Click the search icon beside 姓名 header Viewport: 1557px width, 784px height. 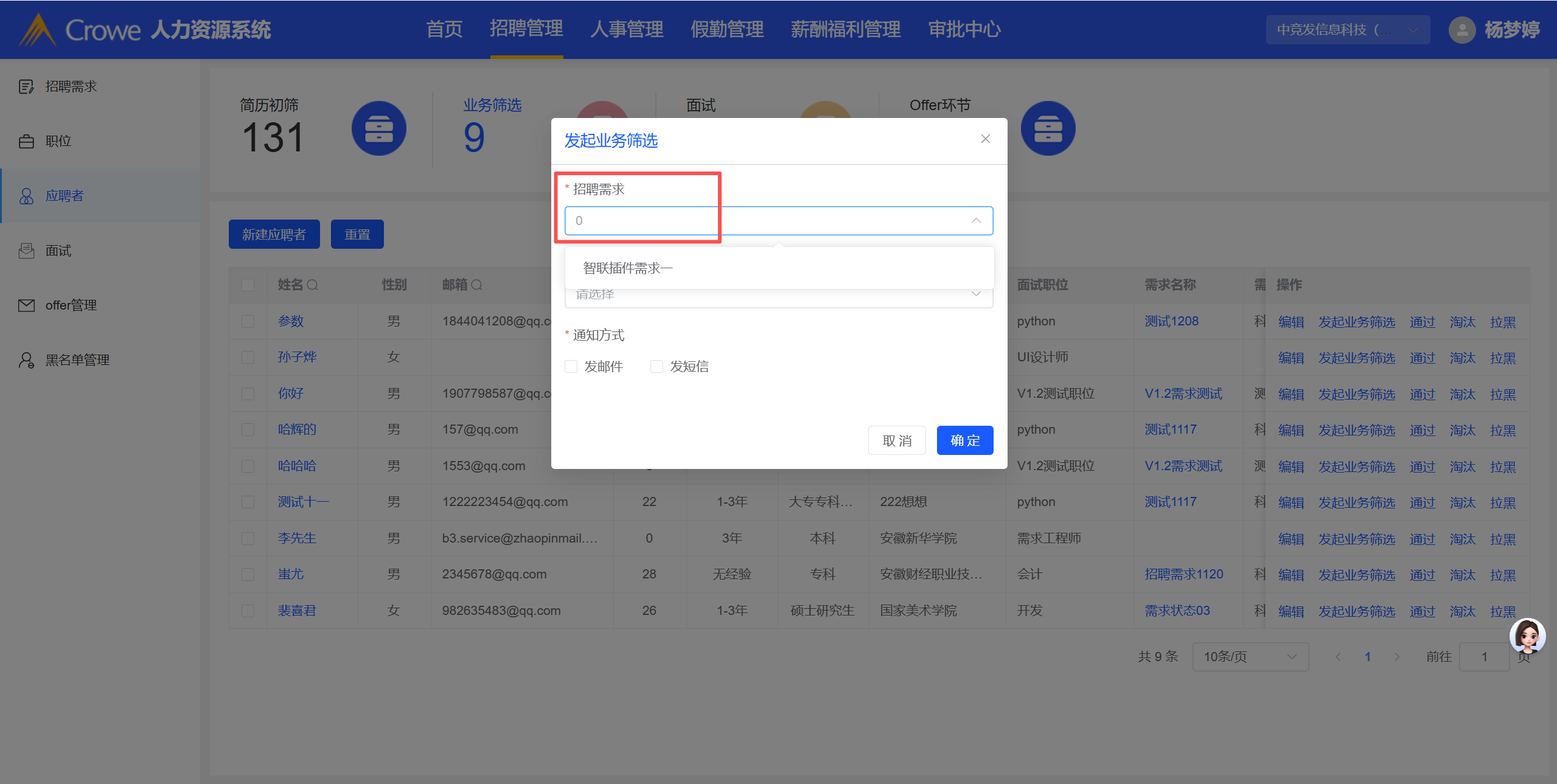(313, 285)
